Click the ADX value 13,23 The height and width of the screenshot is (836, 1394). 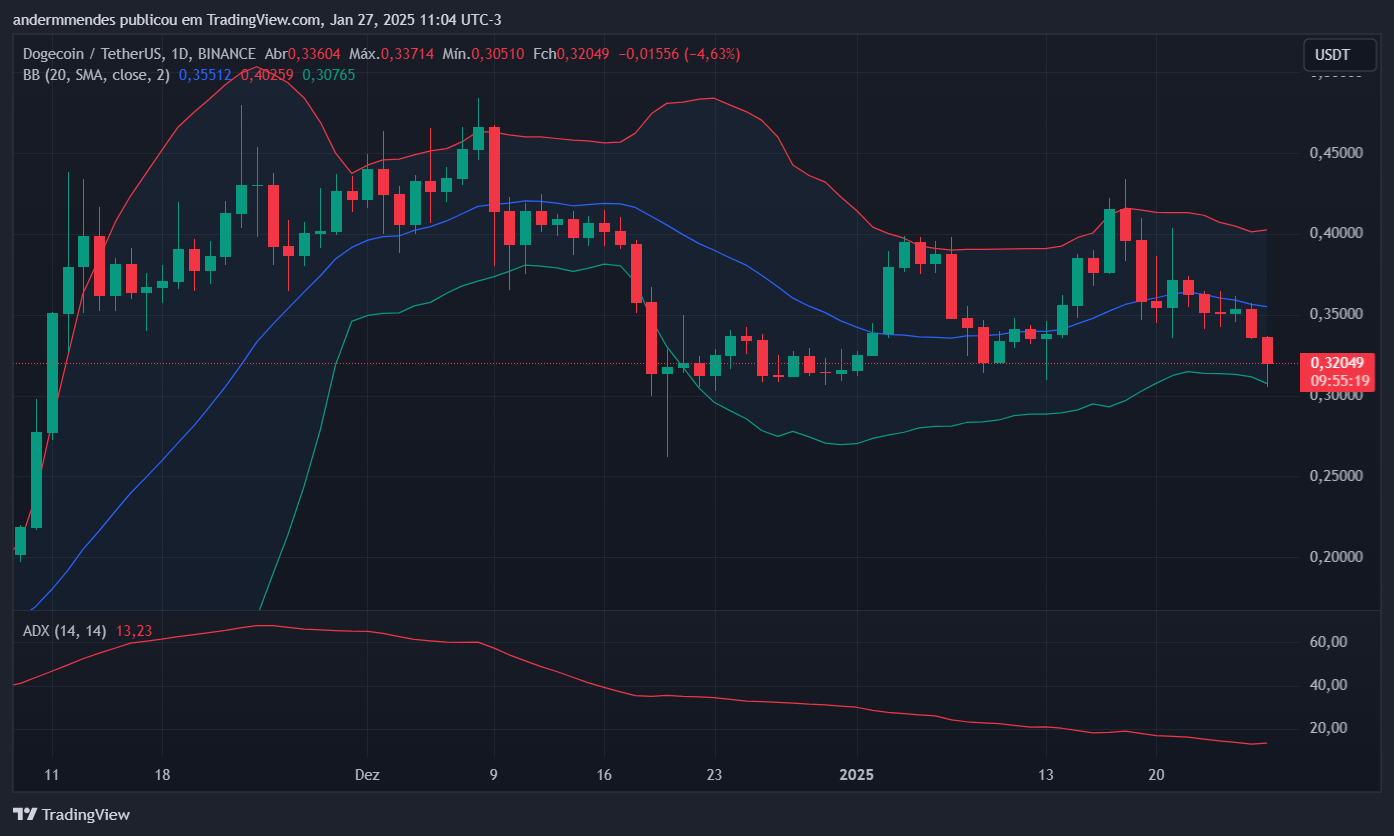pyautogui.click(x=134, y=631)
